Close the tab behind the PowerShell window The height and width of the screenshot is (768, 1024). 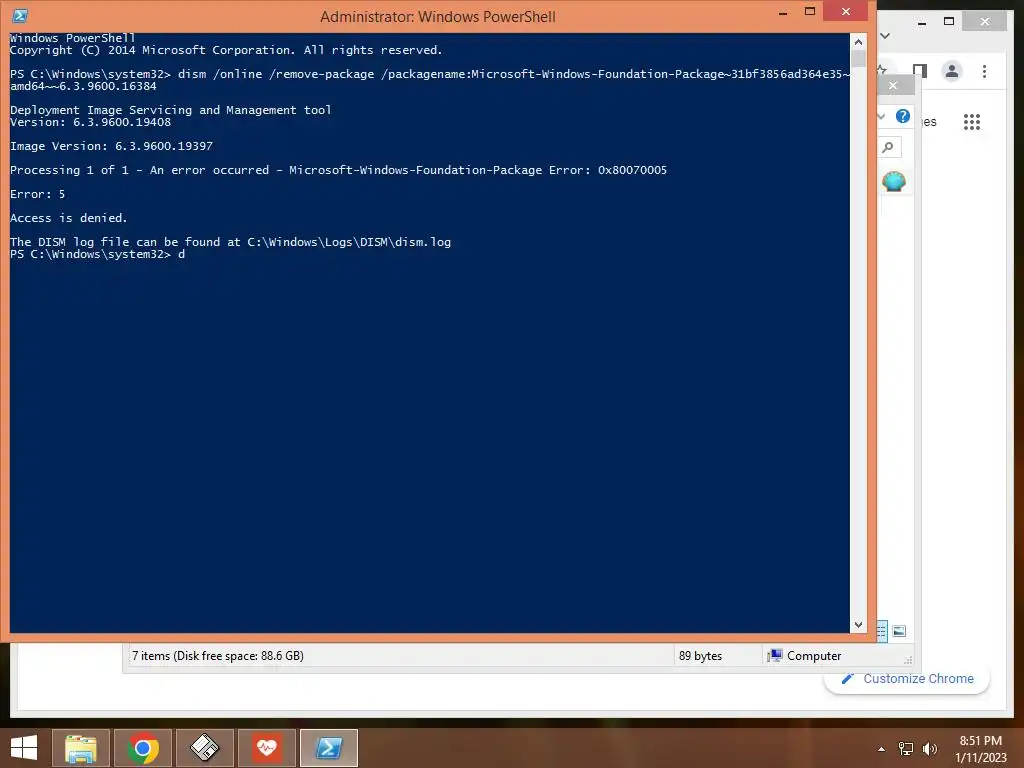point(893,86)
